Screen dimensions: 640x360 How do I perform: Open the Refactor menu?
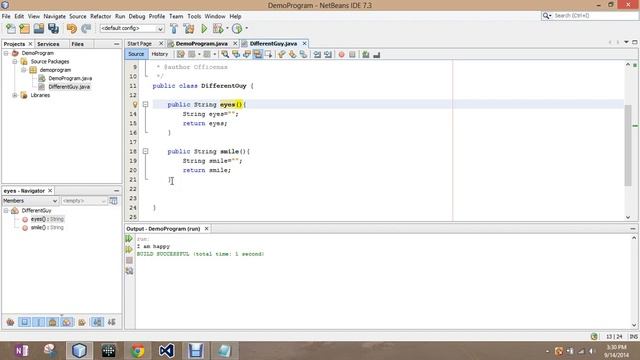(x=100, y=16)
